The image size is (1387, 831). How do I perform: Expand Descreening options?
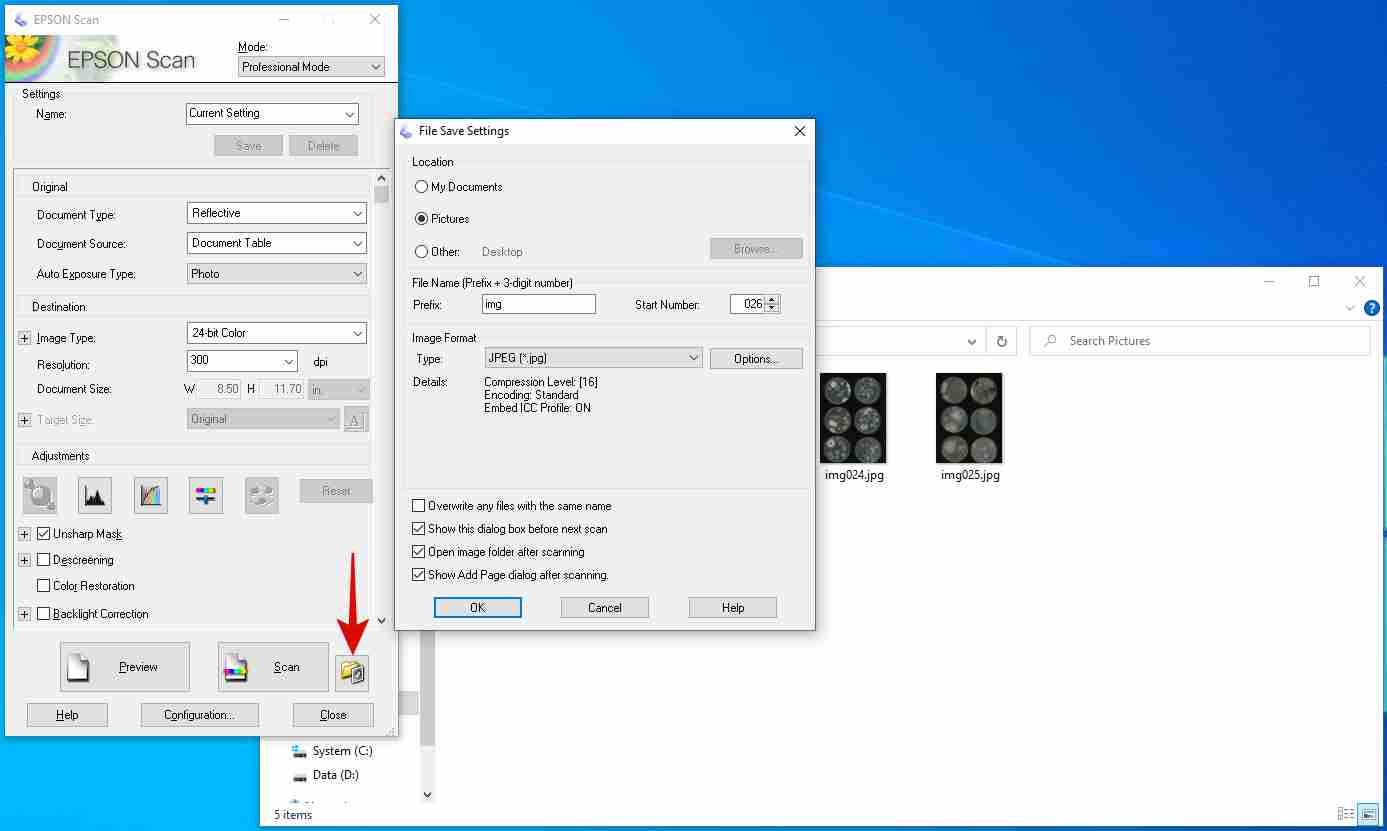point(25,560)
